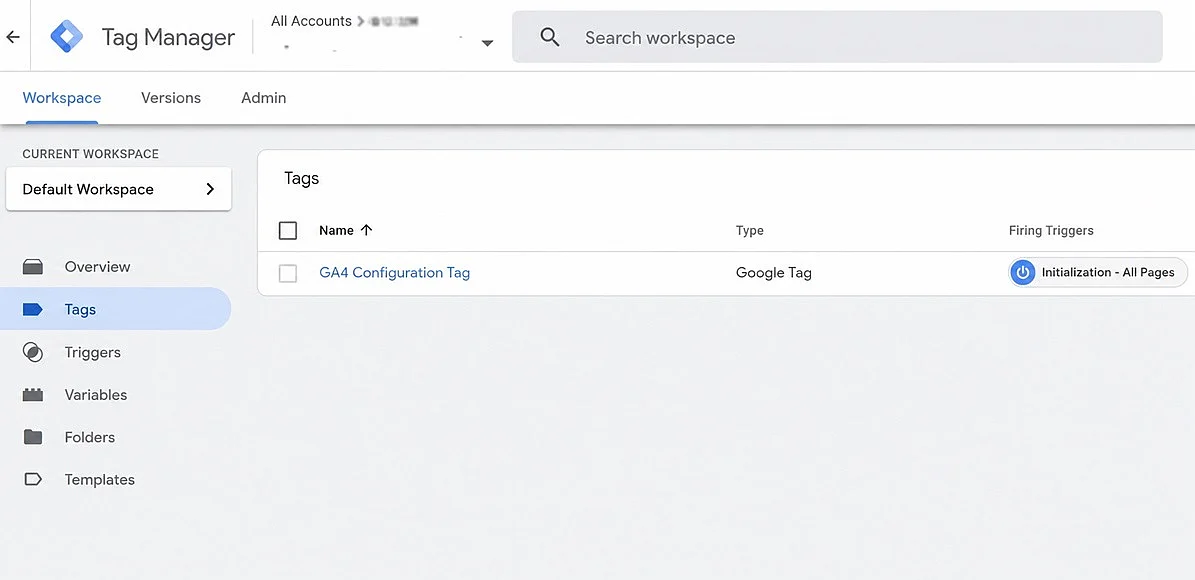Open the Admin tab
Viewport: 1195px width, 580px height.
pyautogui.click(x=264, y=98)
